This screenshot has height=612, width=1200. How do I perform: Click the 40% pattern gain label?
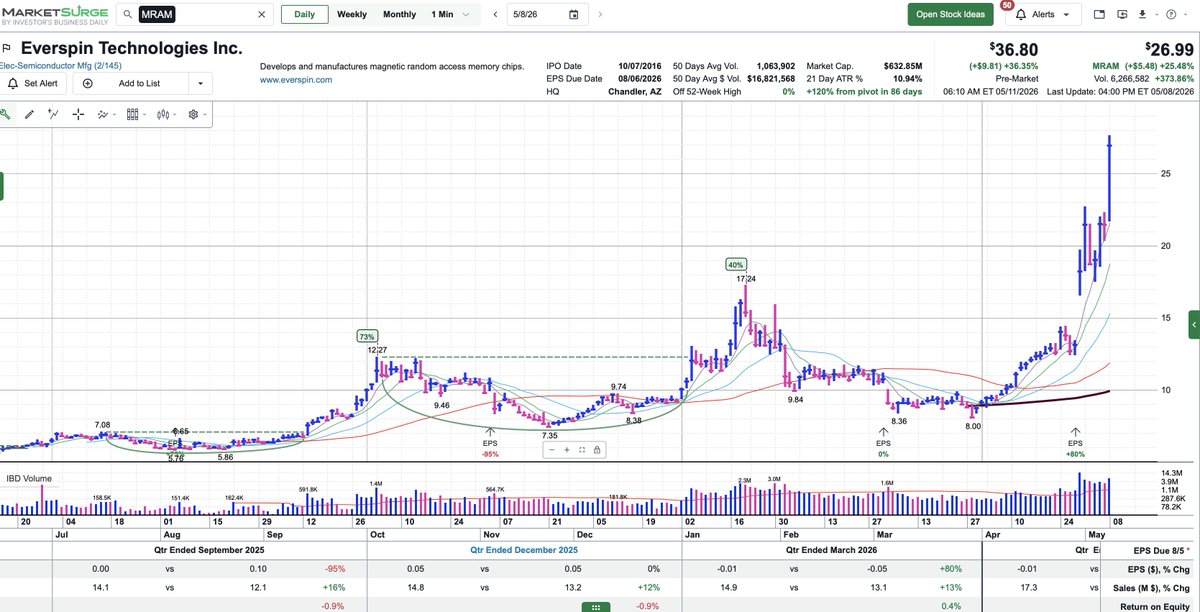tap(736, 265)
